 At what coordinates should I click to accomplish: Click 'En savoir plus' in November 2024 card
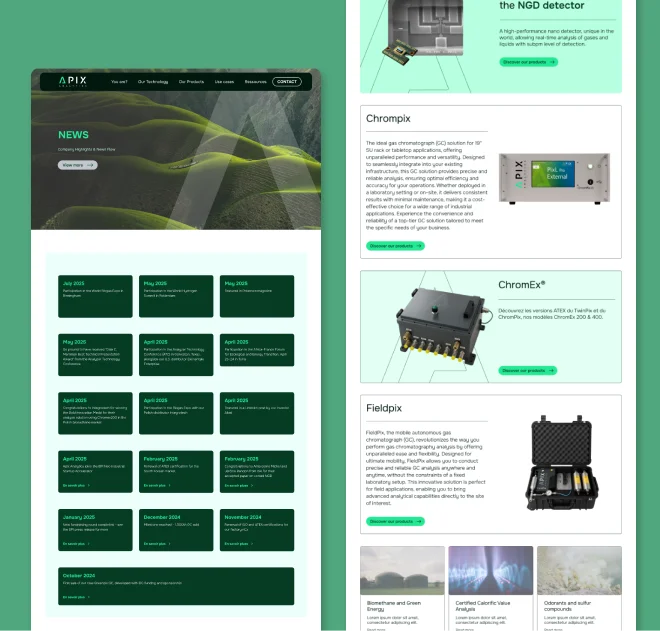(x=238, y=544)
